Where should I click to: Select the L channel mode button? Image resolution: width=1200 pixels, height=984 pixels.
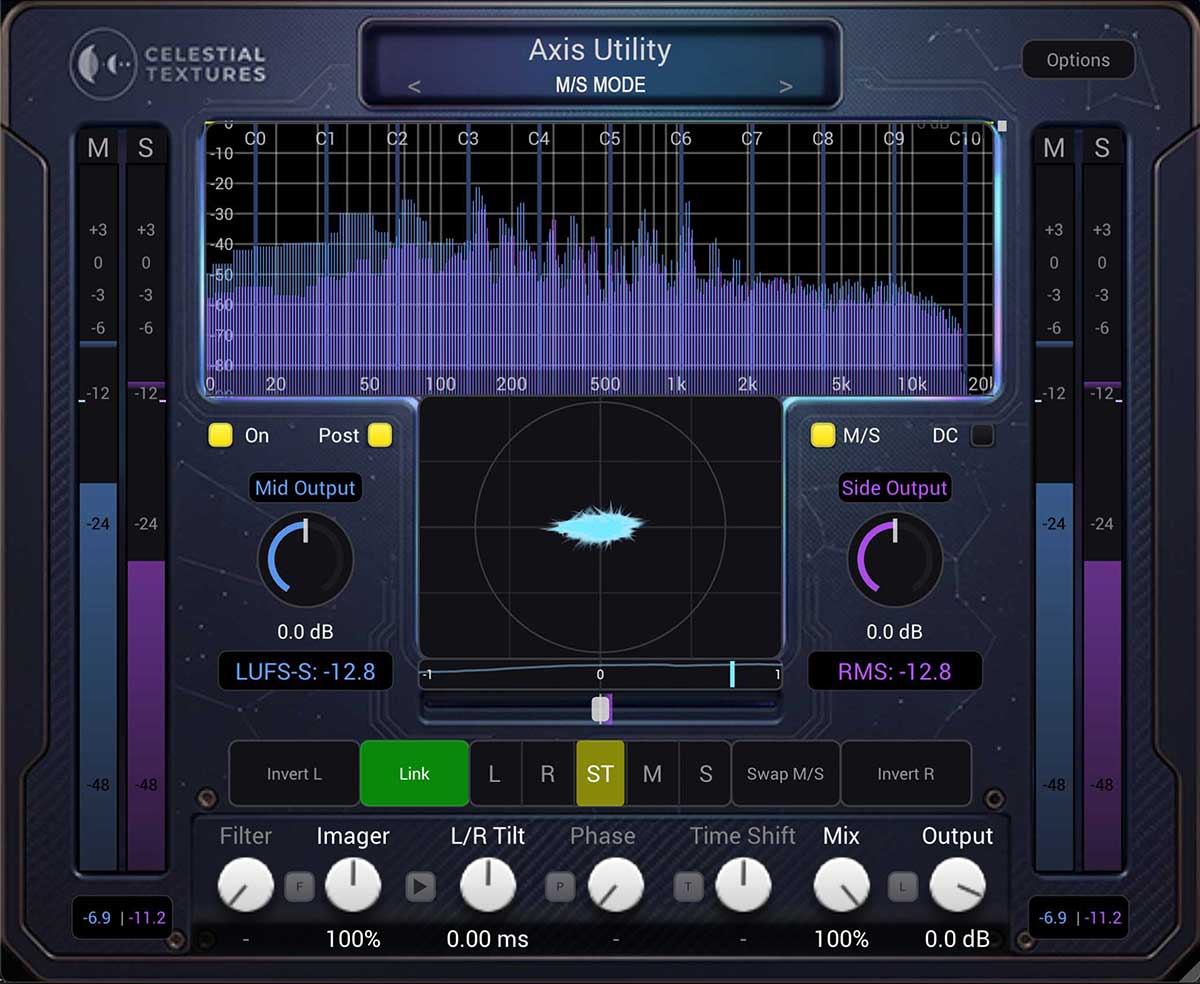coord(494,773)
